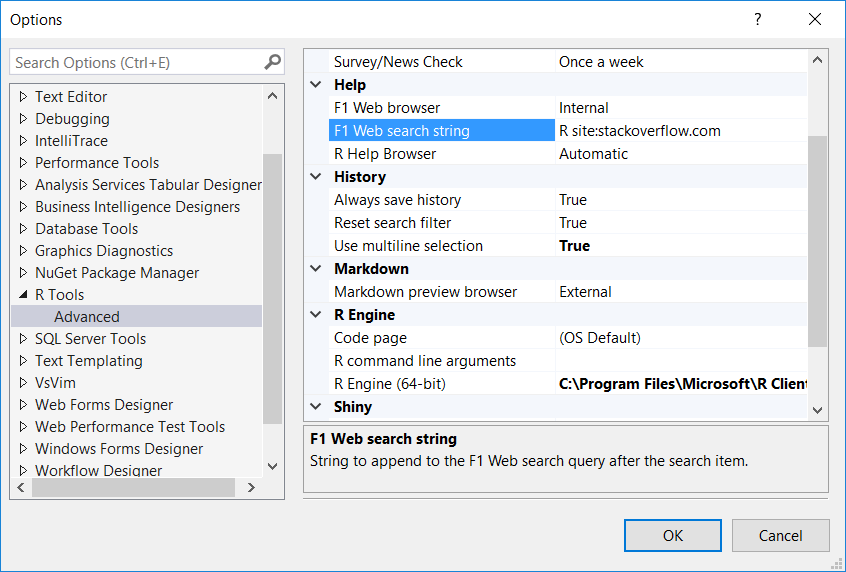Viewport: 846px width, 572px height.
Task: Click property grid scroll up arrow
Action: pyautogui.click(x=817, y=60)
